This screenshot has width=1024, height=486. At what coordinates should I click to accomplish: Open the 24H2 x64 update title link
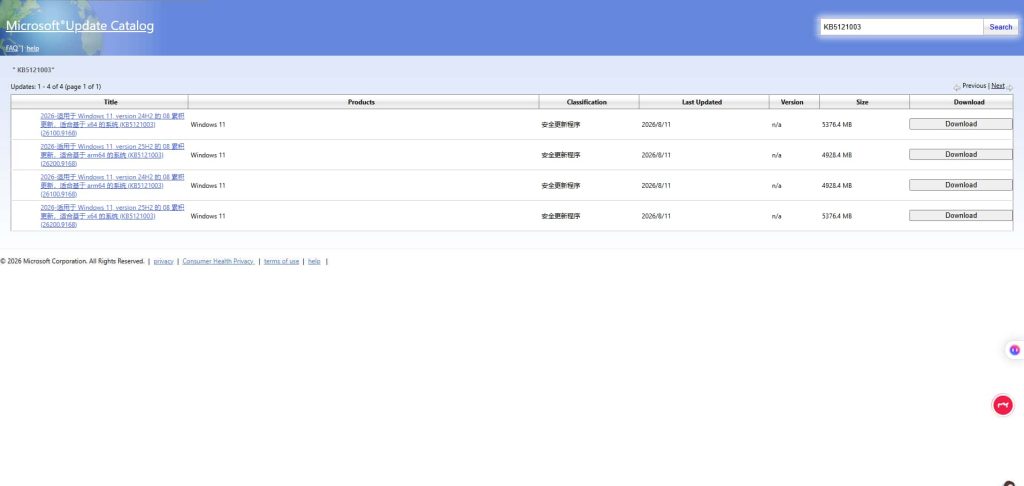[x=112, y=124]
